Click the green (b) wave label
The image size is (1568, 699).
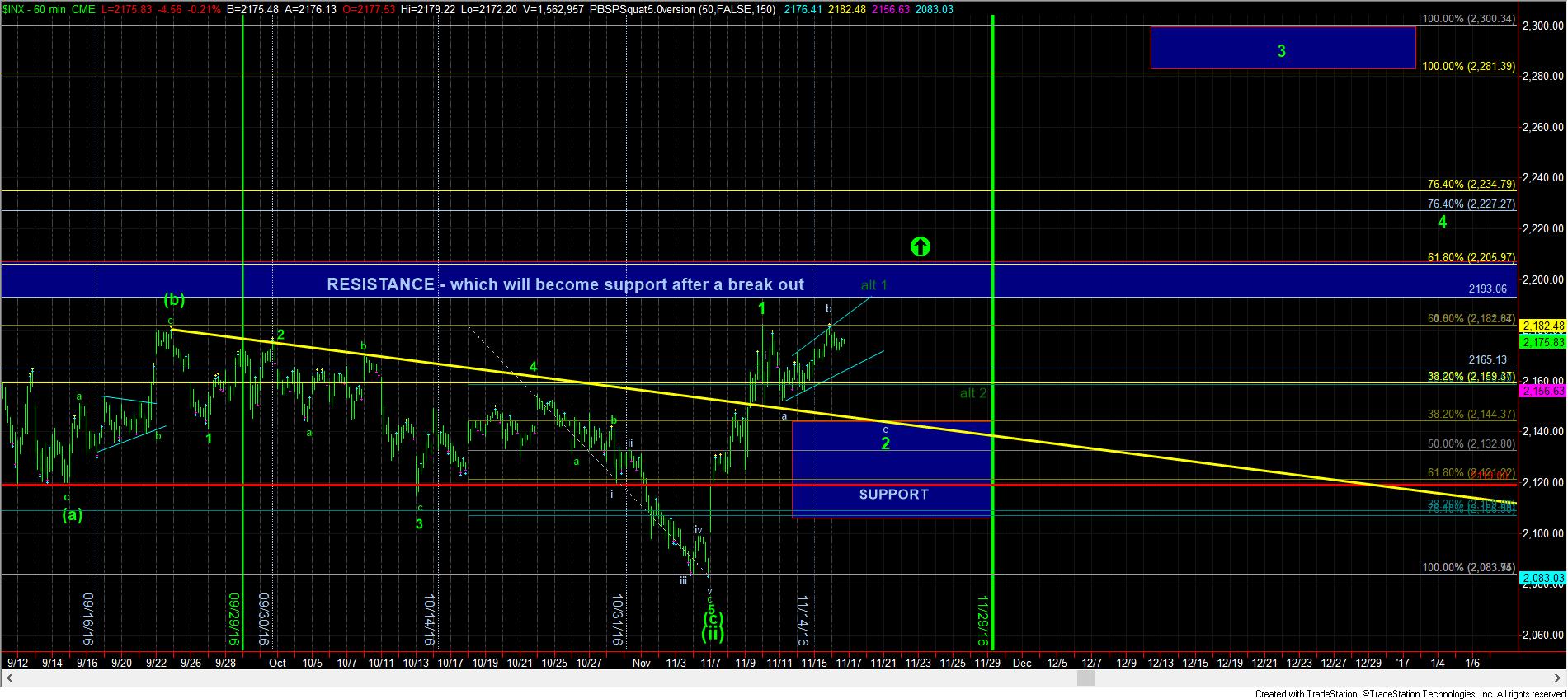click(x=174, y=299)
